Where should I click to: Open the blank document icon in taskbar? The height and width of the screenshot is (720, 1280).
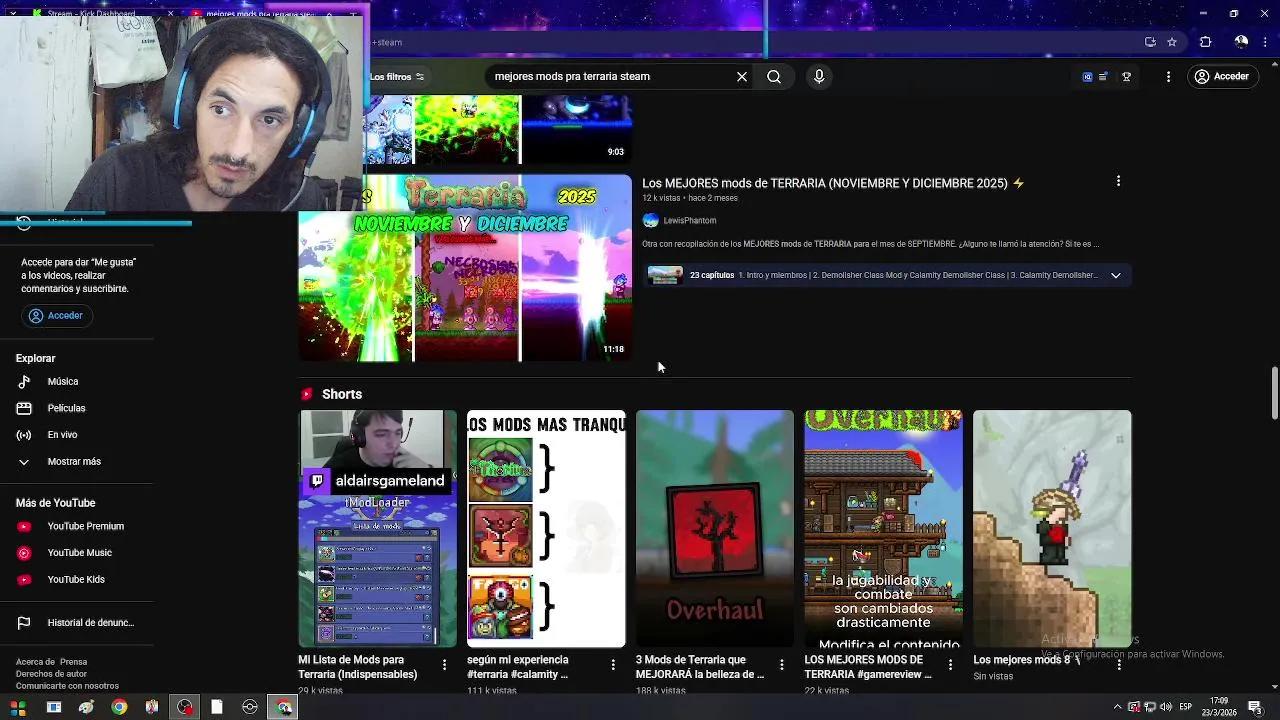coord(217,707)
